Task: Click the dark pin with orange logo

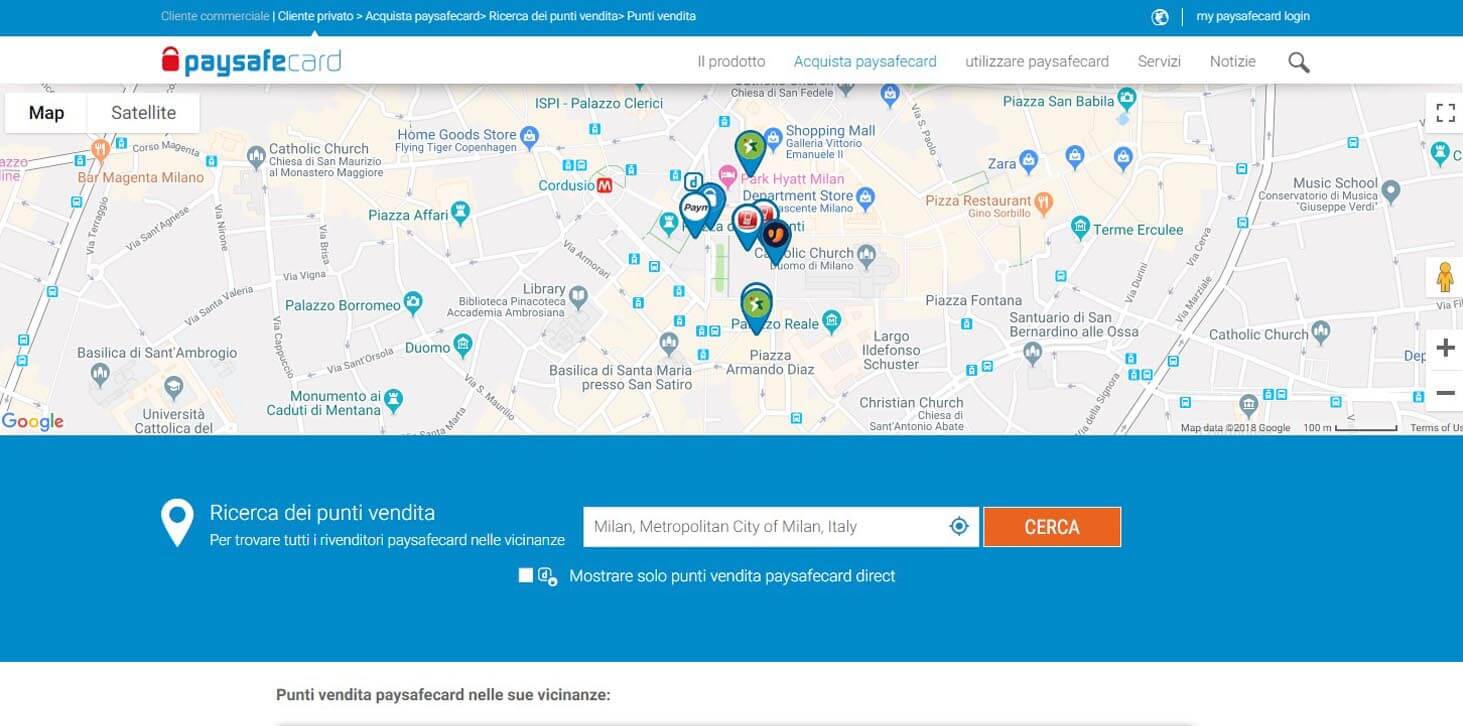Action: click(x=774, y=240)
